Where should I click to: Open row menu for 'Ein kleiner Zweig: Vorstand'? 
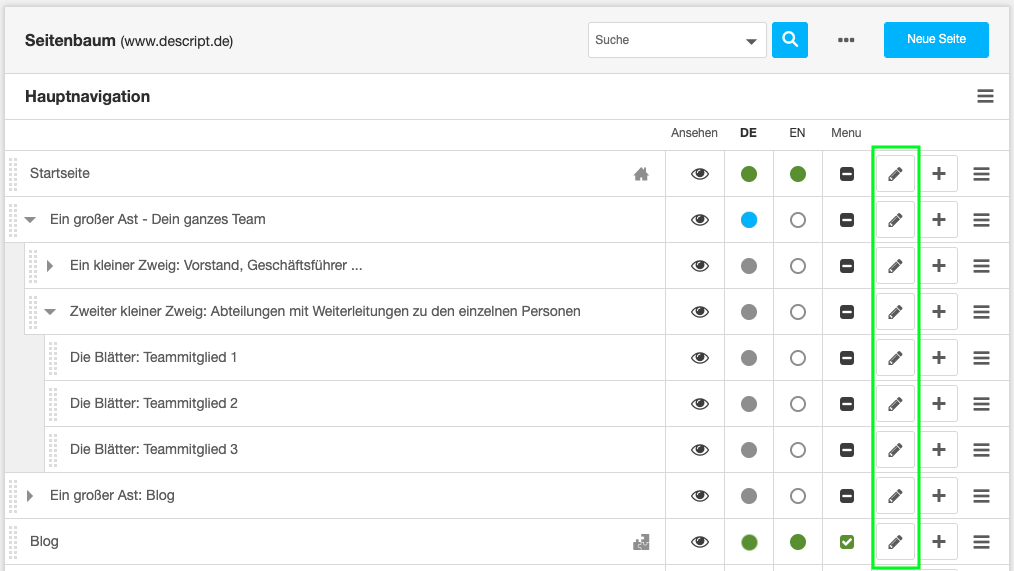click(981, 266)
